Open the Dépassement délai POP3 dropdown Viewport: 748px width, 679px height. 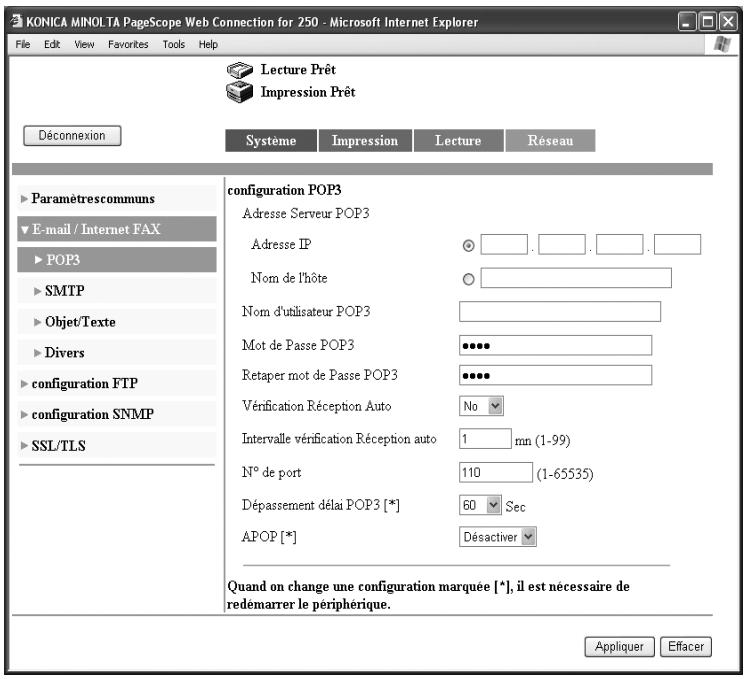[x=480, y=505]
